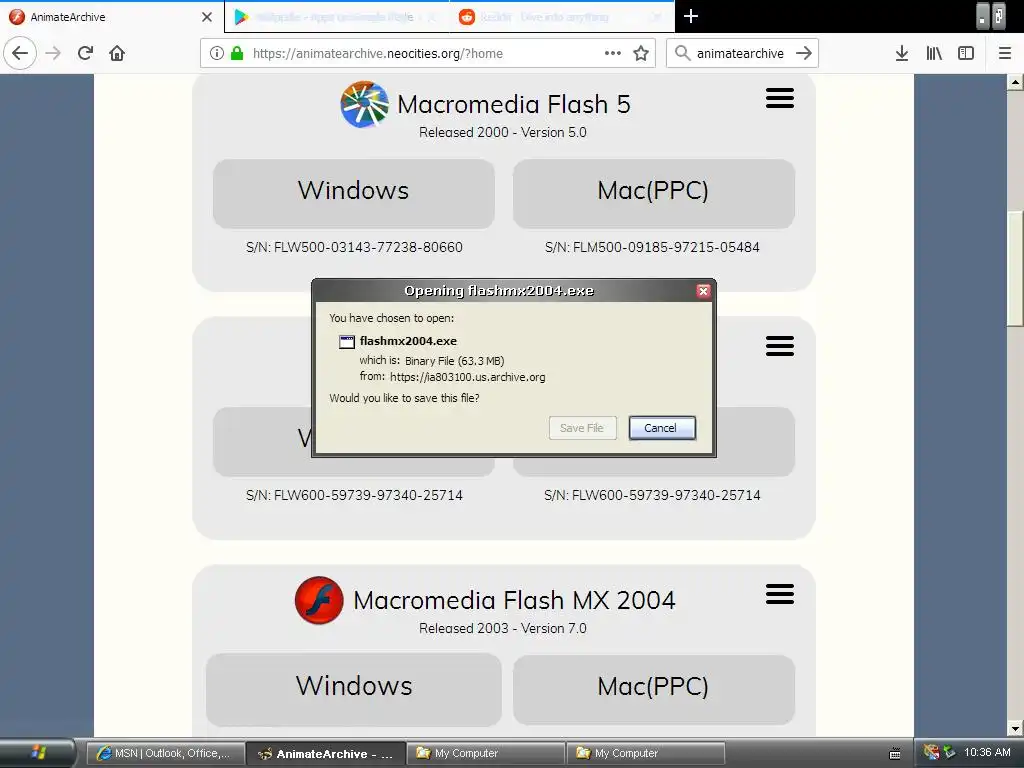
Task: Open a new tab with plus button
Action: [x=691, y=16]
